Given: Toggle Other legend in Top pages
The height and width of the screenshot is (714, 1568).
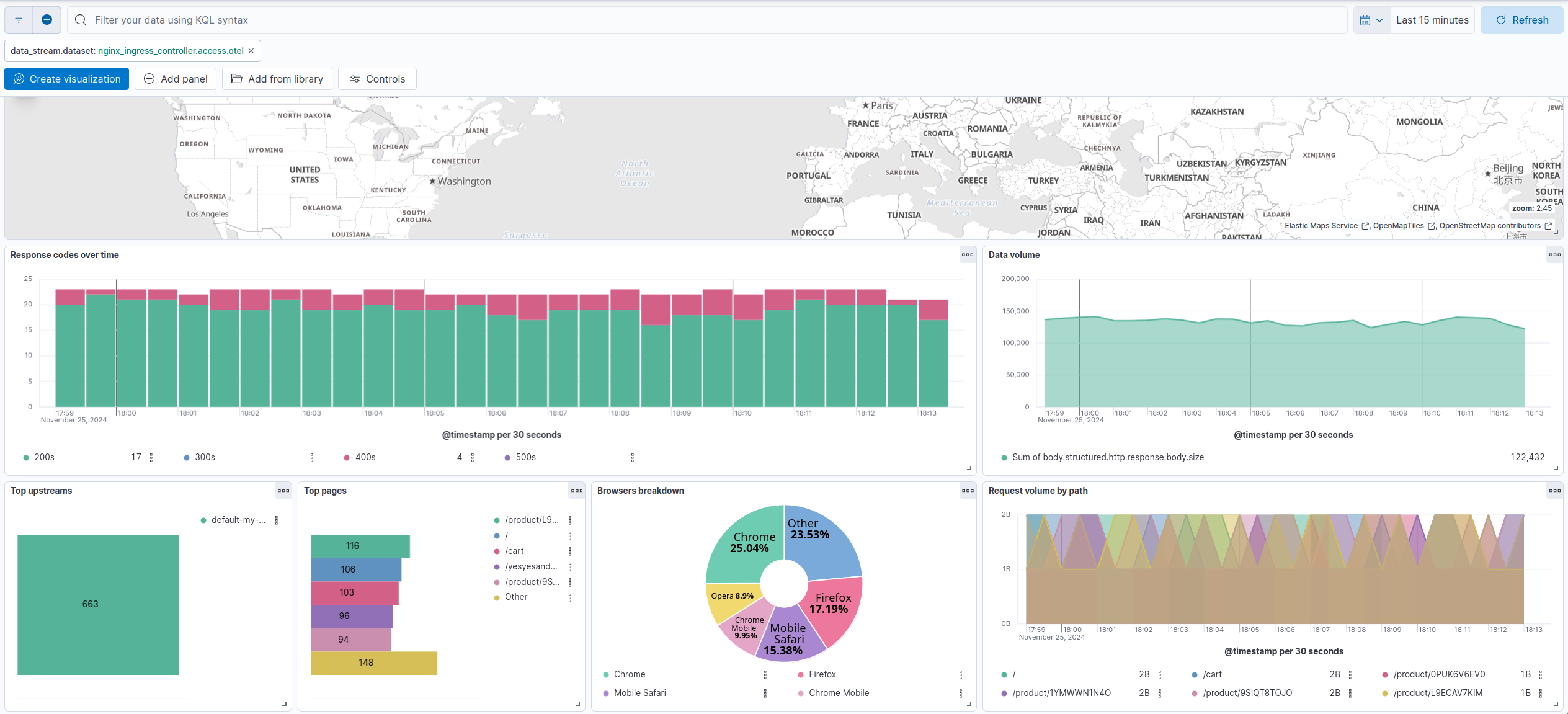Looking at the screenshot, I should [x=516, y=597].
